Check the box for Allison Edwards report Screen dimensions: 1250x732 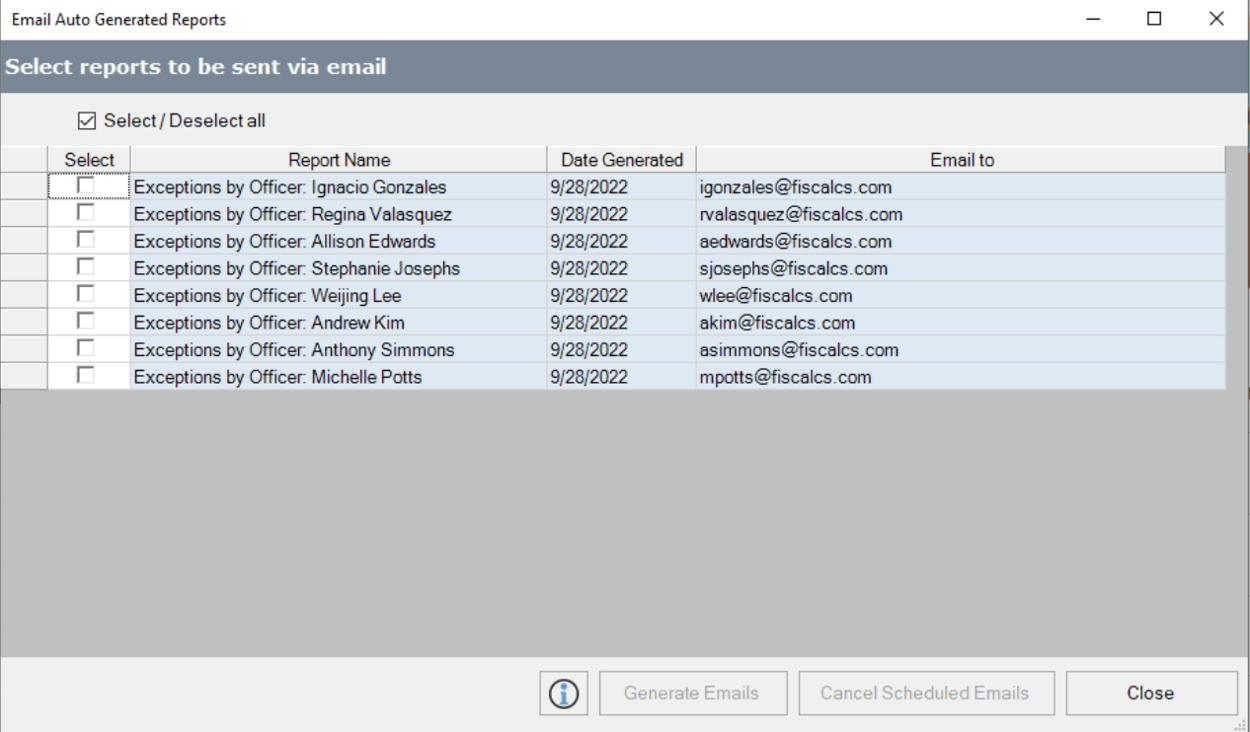click(x=86, y=240)
